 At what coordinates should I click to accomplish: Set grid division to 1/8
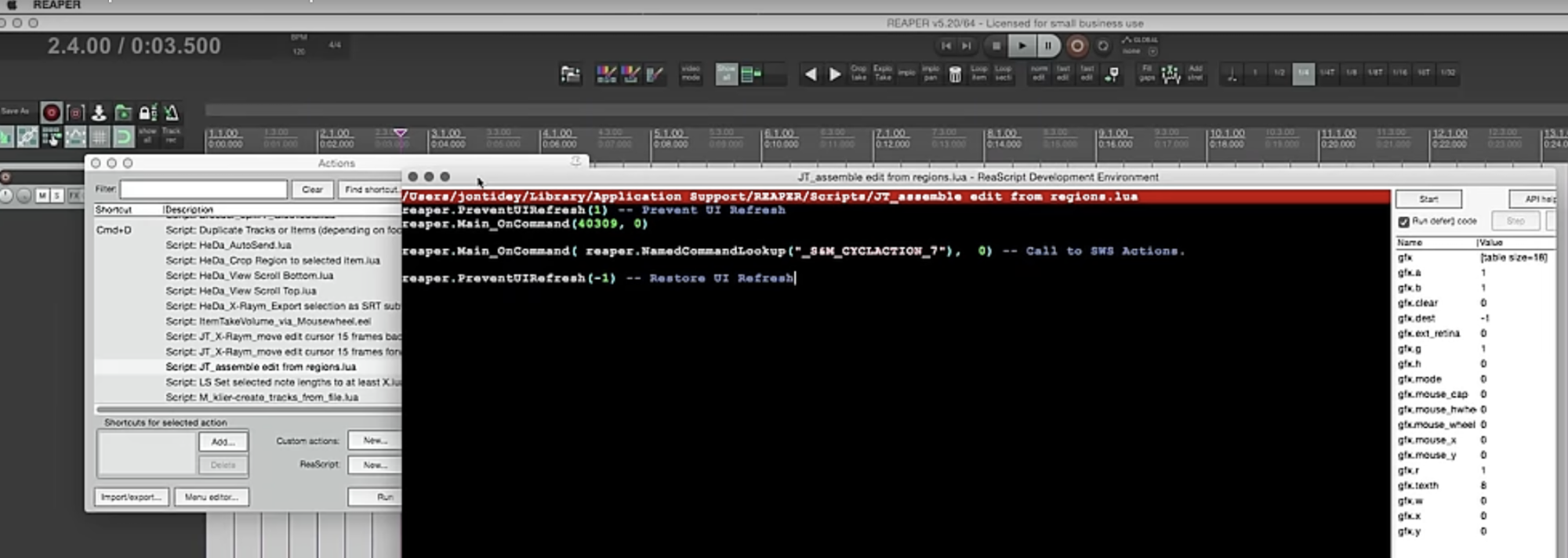pyautogui.click(x=1352, y=74)
